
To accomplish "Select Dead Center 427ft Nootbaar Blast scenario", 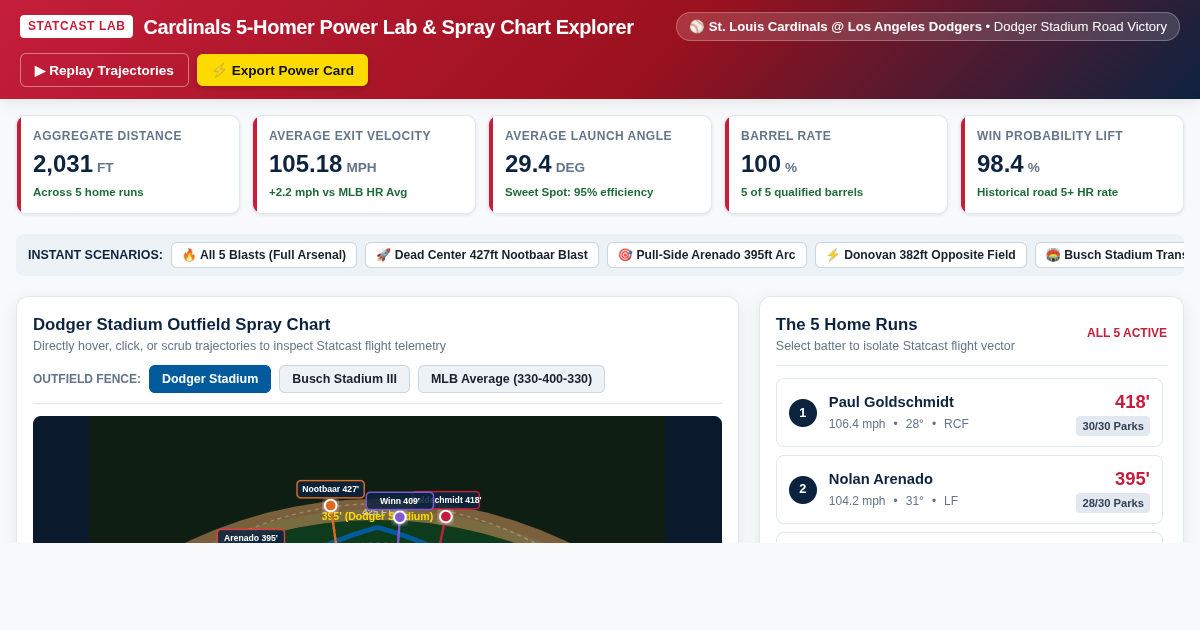I will click(x=482, y=255).
